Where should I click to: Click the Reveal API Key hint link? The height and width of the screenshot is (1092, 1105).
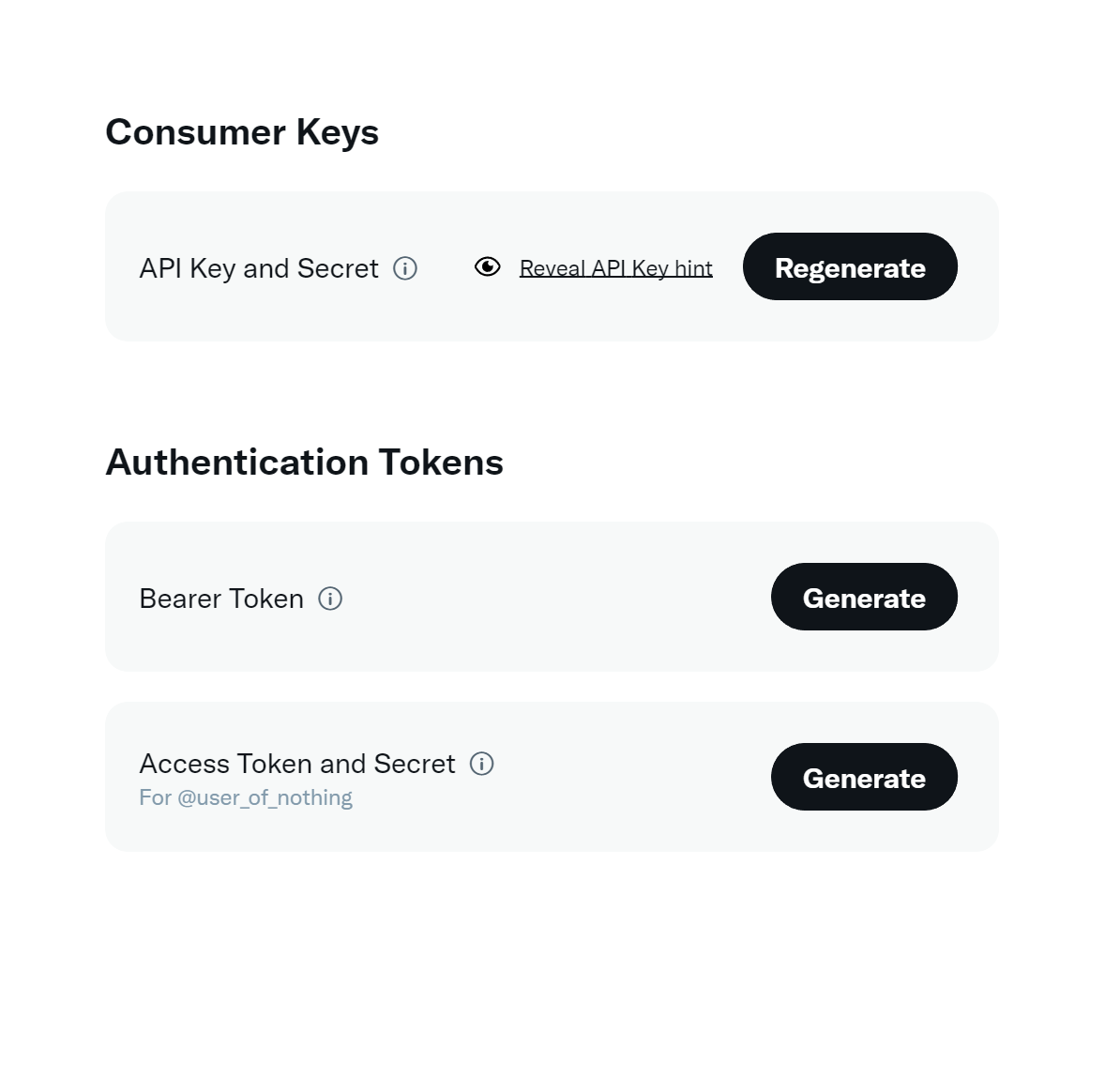click(615, 268)
